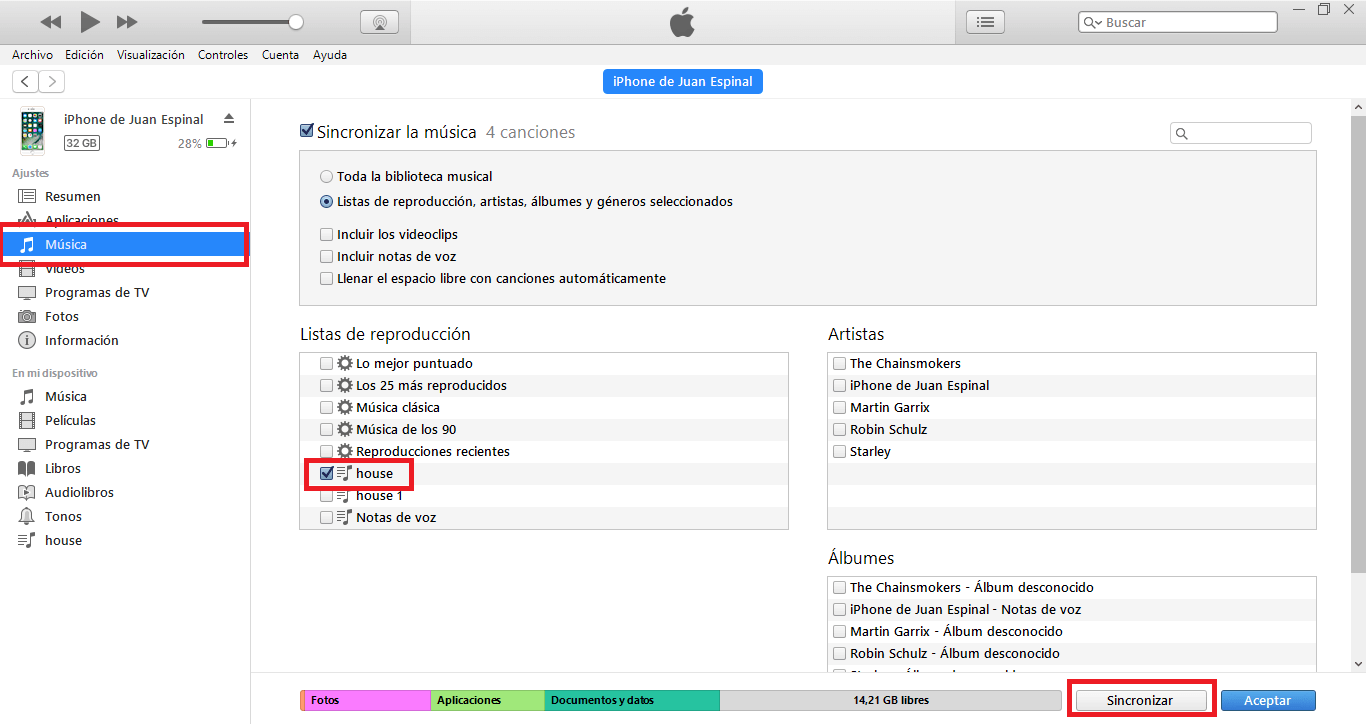Check Robin Schulz artist

click(x=840, y=429)
